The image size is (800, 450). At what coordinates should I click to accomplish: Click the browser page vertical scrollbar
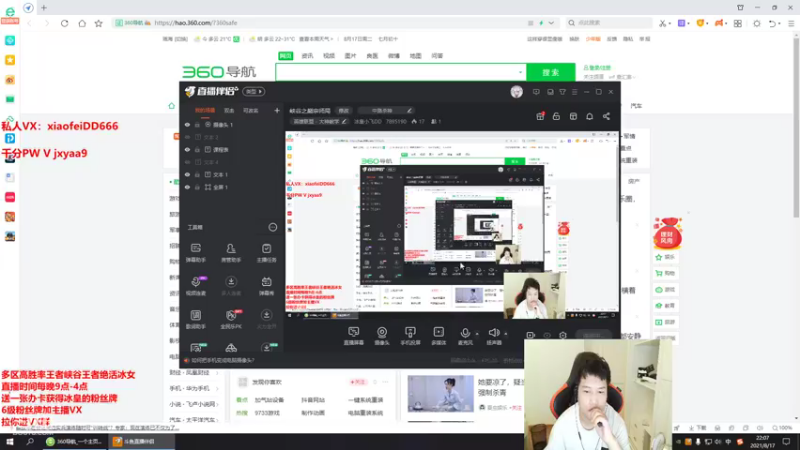(x=796, y=128)
